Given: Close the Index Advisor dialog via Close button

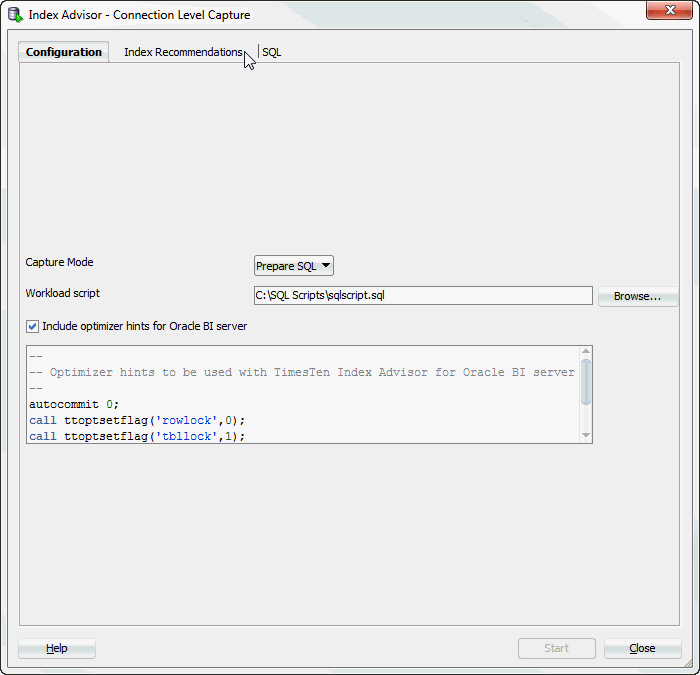Looking at the screenshot, I should point(642,648).
